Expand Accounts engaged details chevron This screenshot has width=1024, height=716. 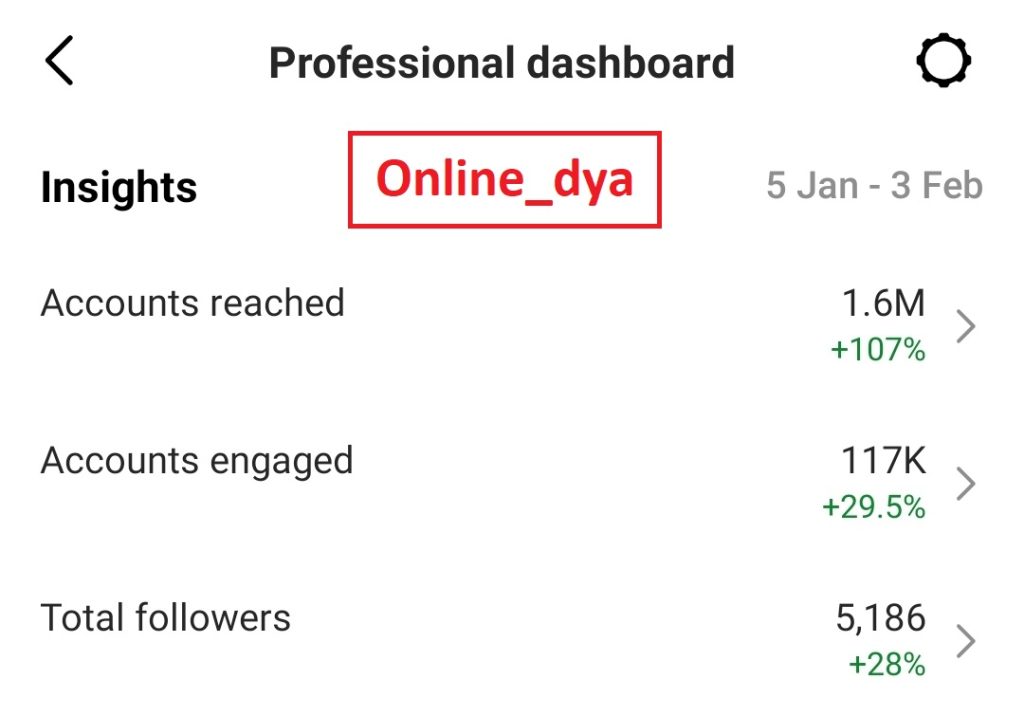(x=965, y=483)
